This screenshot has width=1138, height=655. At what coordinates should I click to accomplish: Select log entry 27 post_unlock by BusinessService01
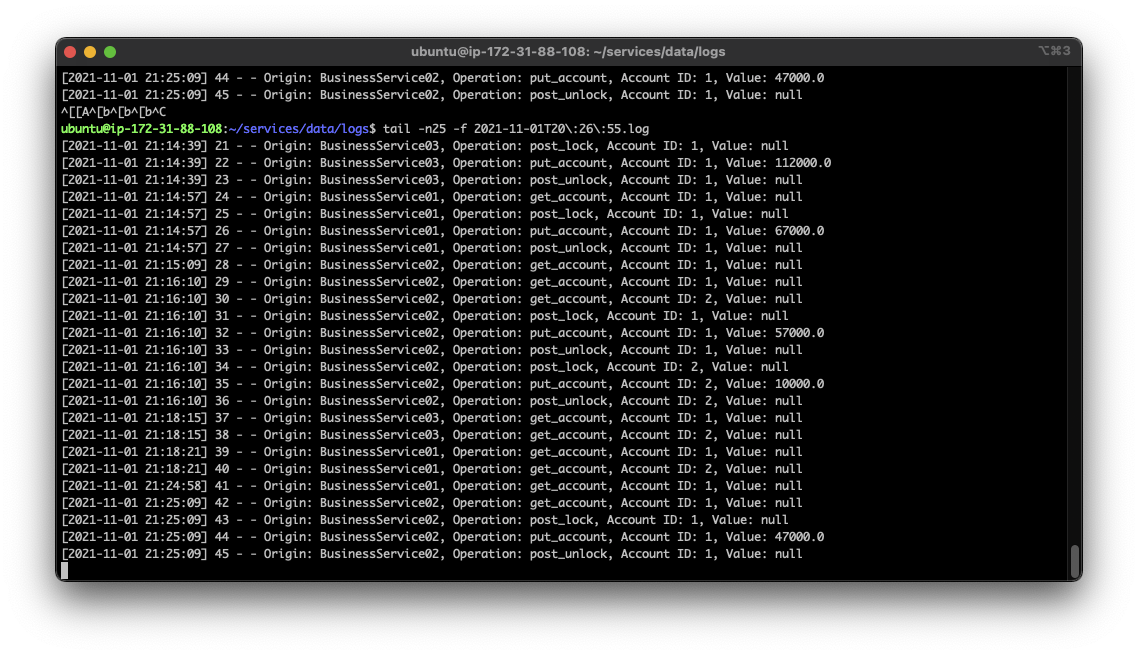pos(432,248)
